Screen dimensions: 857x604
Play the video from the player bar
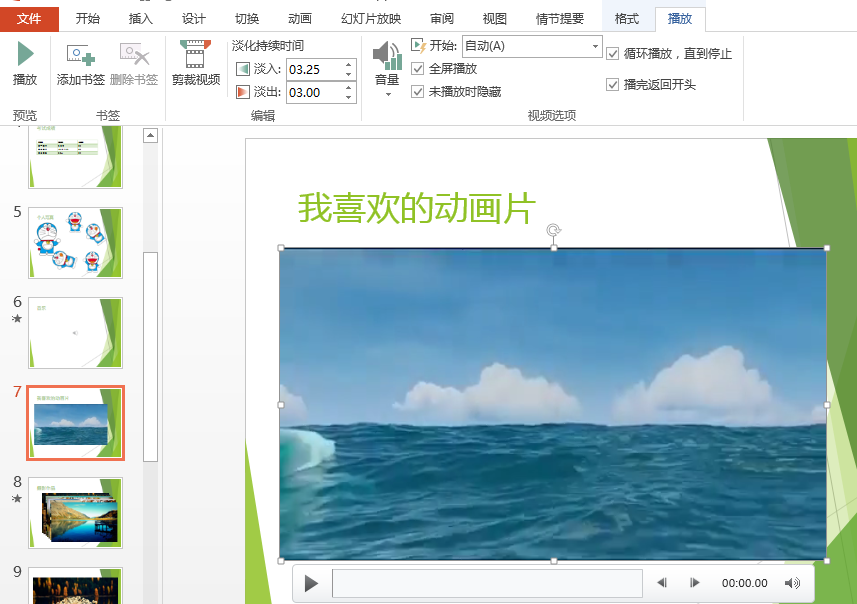tap(311, 583)
